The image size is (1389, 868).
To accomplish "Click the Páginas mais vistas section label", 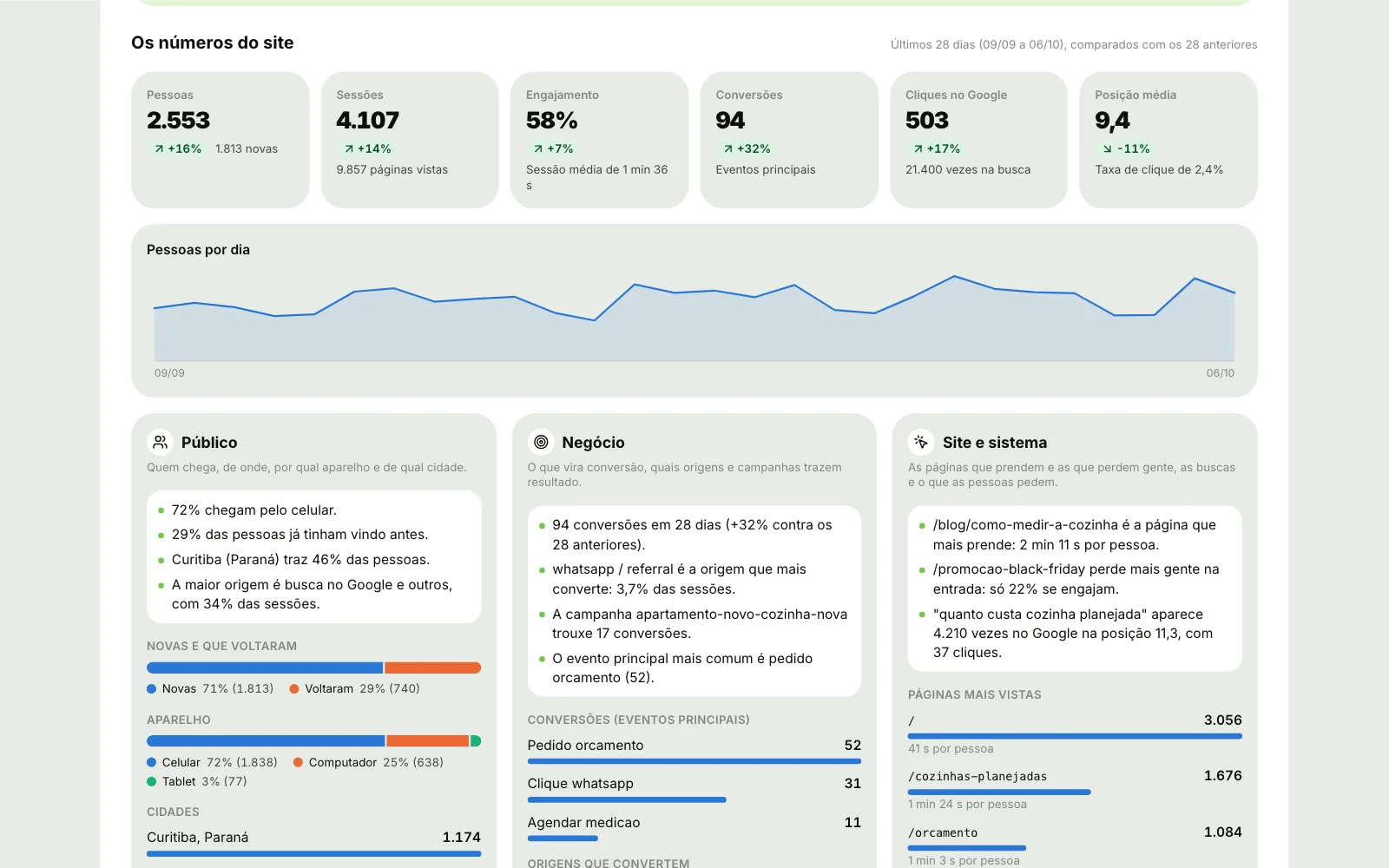I will coord(975,695).
